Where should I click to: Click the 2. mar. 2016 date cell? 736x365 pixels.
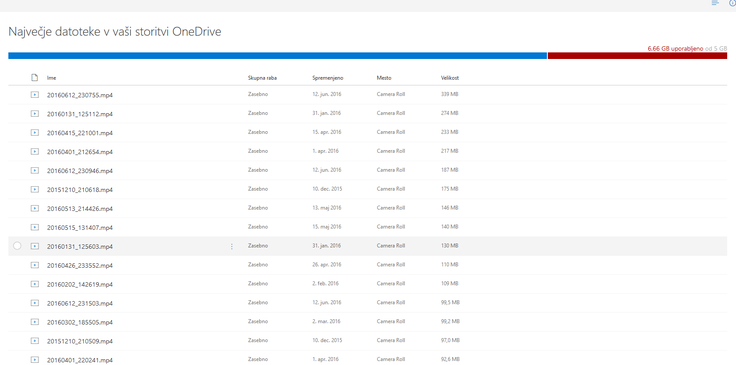(x=326, y=321)
